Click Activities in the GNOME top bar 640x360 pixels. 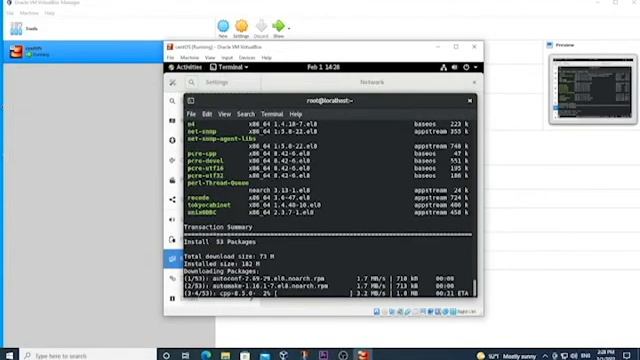[185, 67]
